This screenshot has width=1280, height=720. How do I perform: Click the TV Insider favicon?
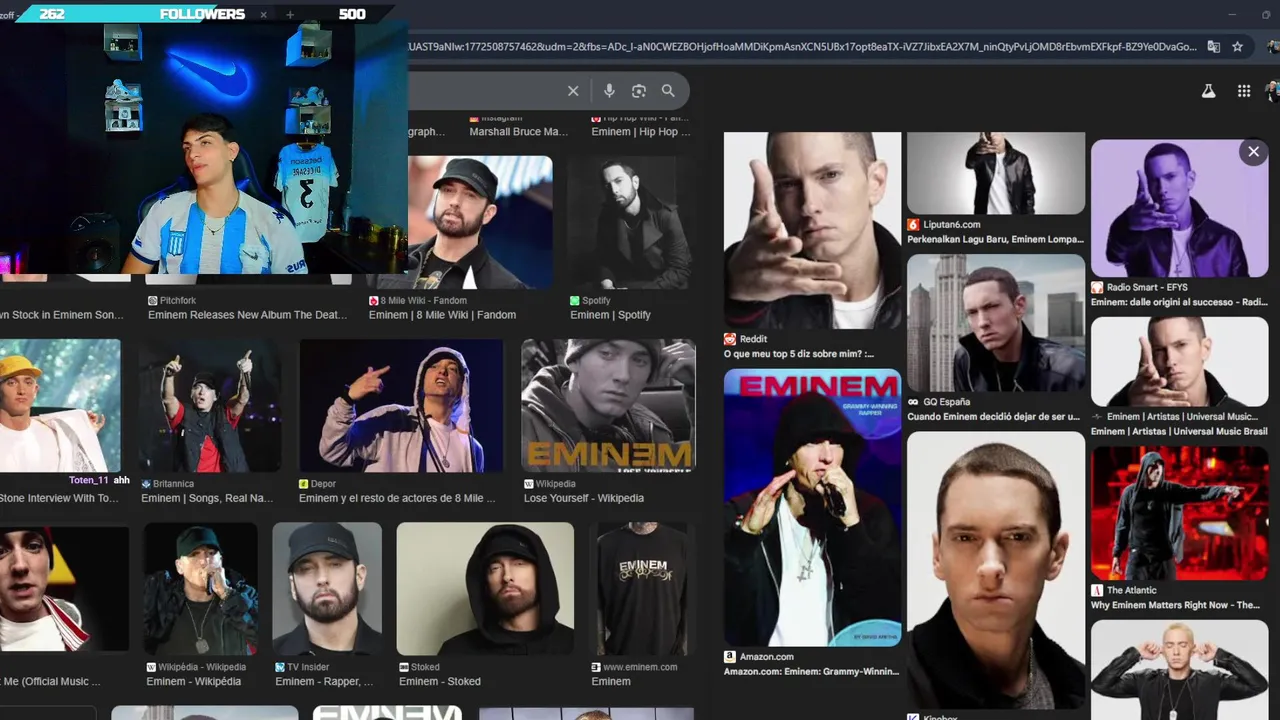(280, 667)
